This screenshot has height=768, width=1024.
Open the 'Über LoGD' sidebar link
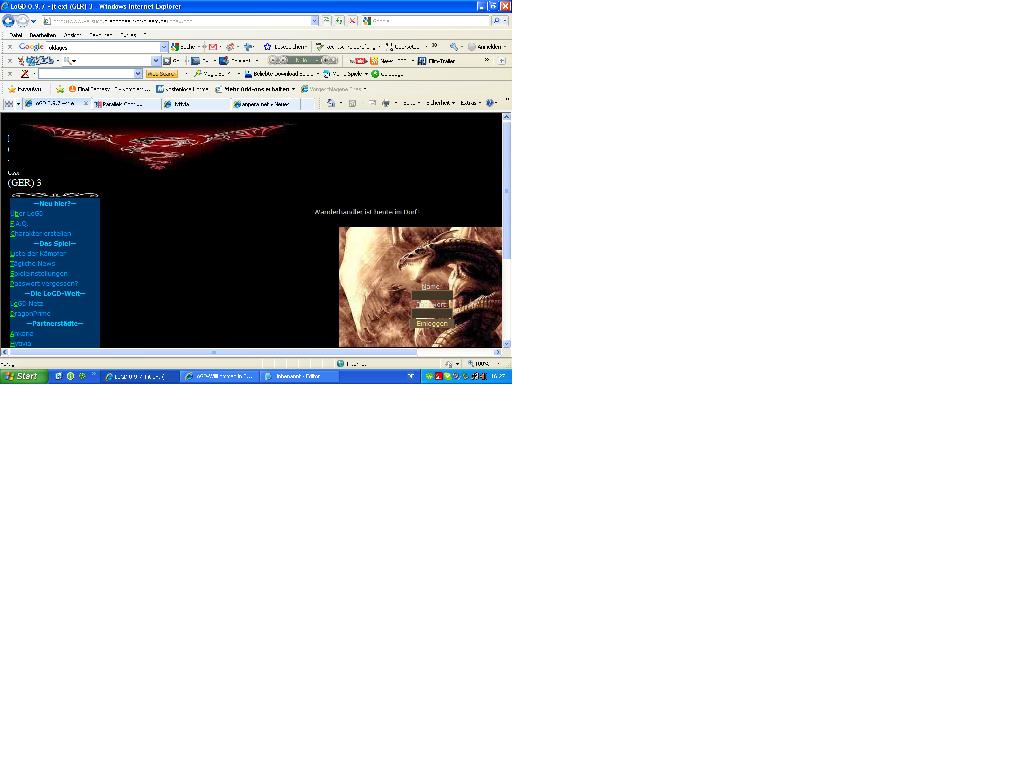27,214
